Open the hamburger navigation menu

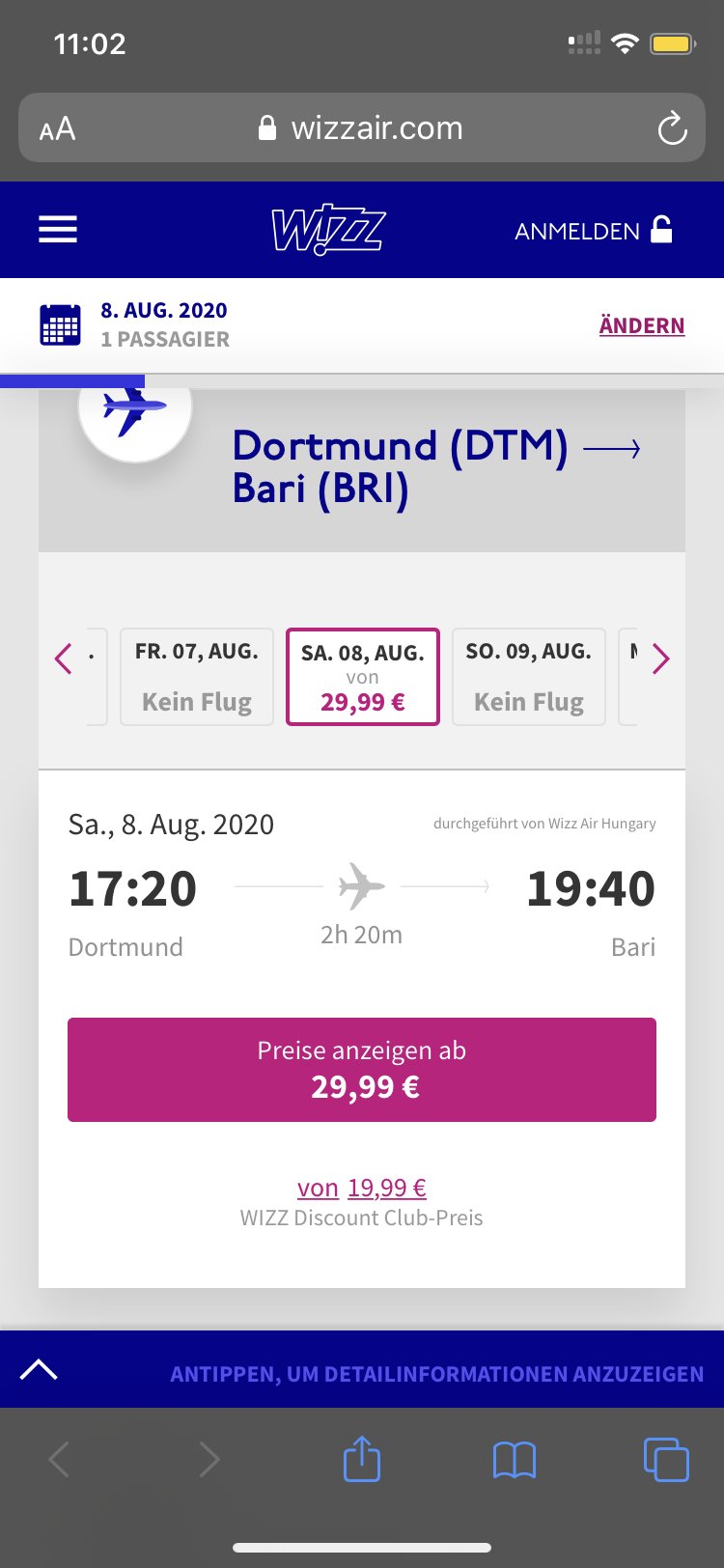point(58,230)
